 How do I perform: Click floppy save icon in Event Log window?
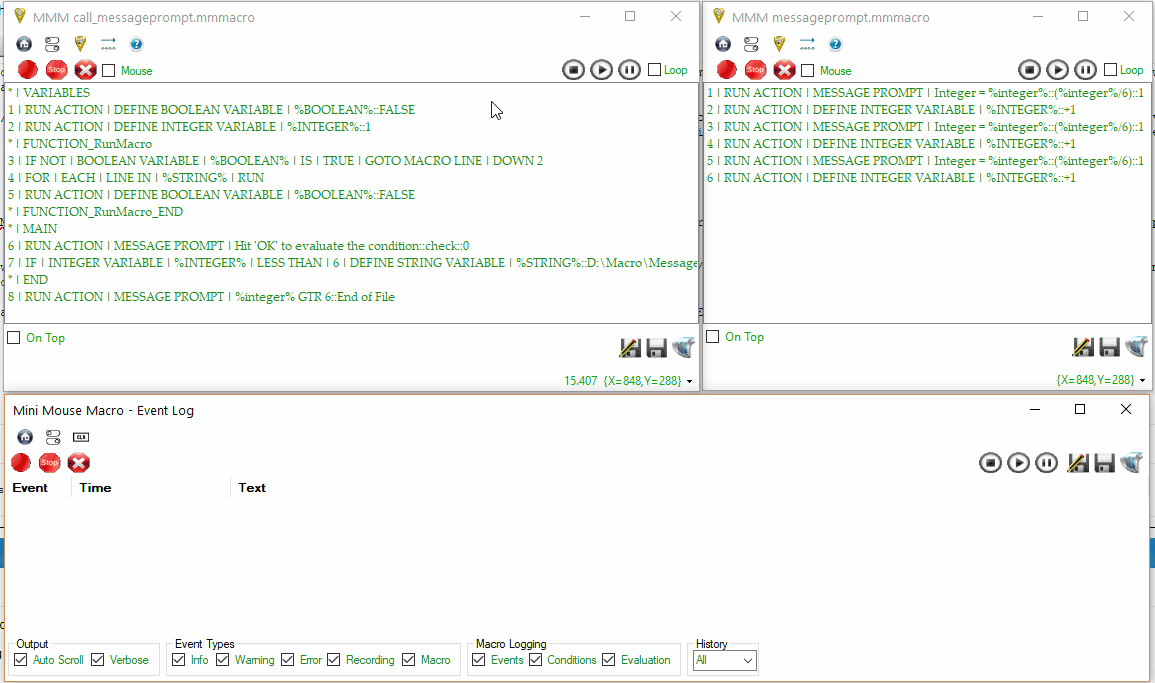1104,463
